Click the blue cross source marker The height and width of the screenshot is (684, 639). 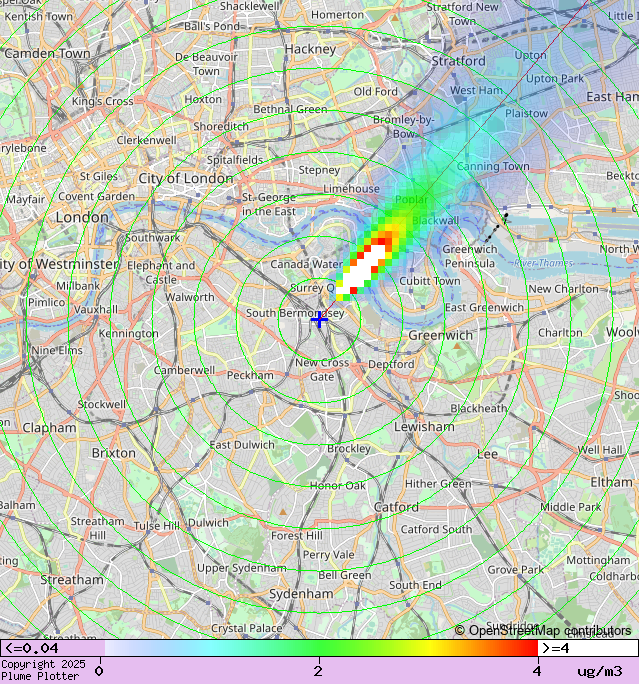pos(319,320)
